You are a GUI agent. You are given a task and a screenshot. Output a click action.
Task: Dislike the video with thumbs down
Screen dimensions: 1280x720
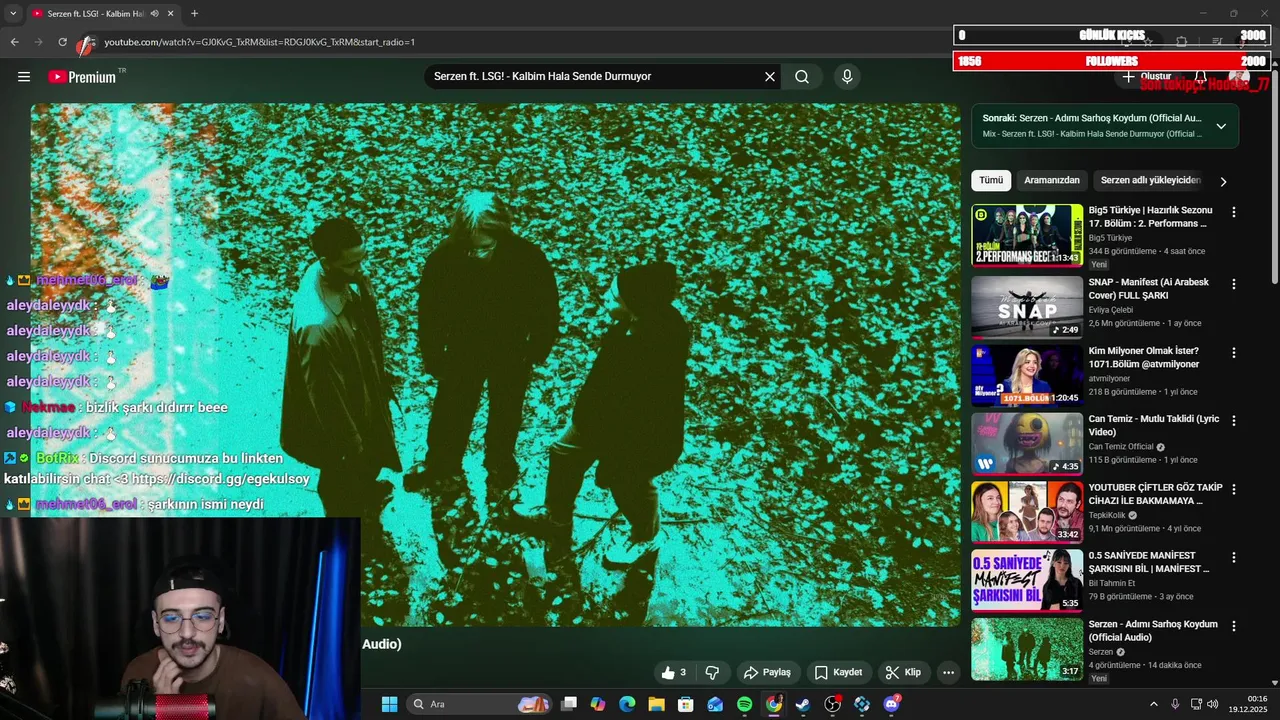[x=712, y=673]
